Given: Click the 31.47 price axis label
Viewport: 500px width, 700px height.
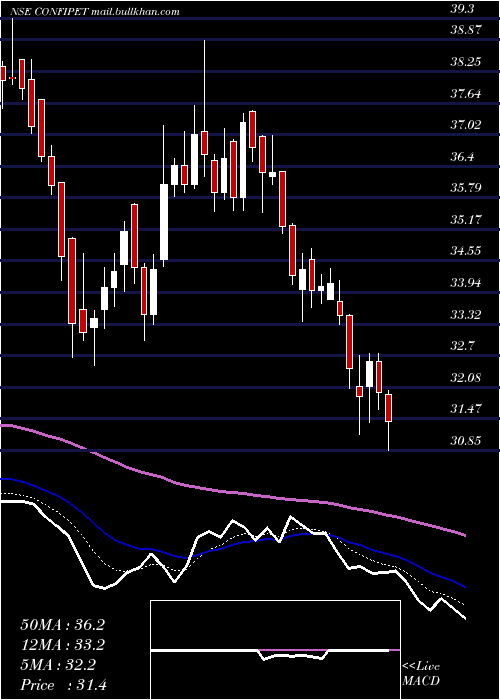Looking at the screenshot, I should click(x=466, y=408).
